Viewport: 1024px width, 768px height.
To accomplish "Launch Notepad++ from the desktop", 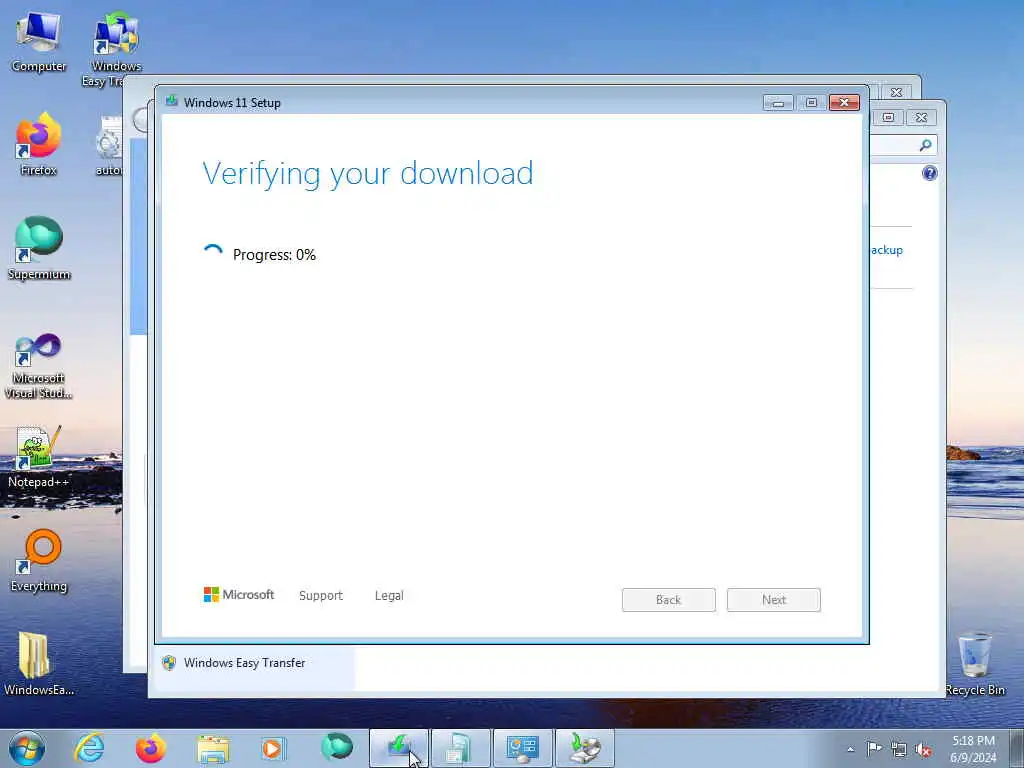I will (39, 456).
